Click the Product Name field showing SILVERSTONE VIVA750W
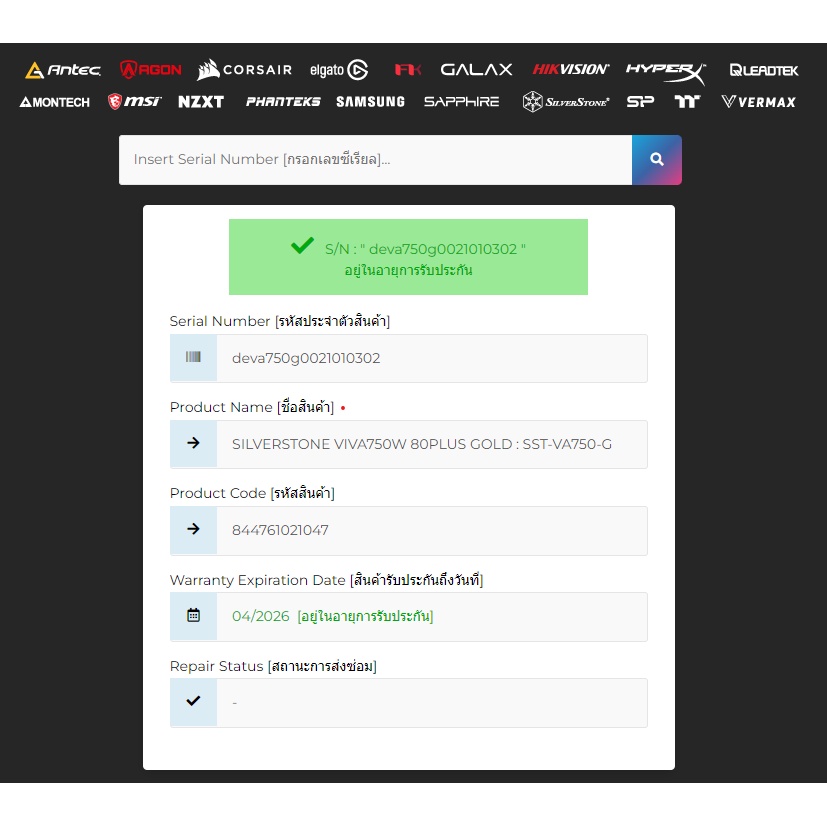This screenshot has width=827, height=827. tap(432, 444)
